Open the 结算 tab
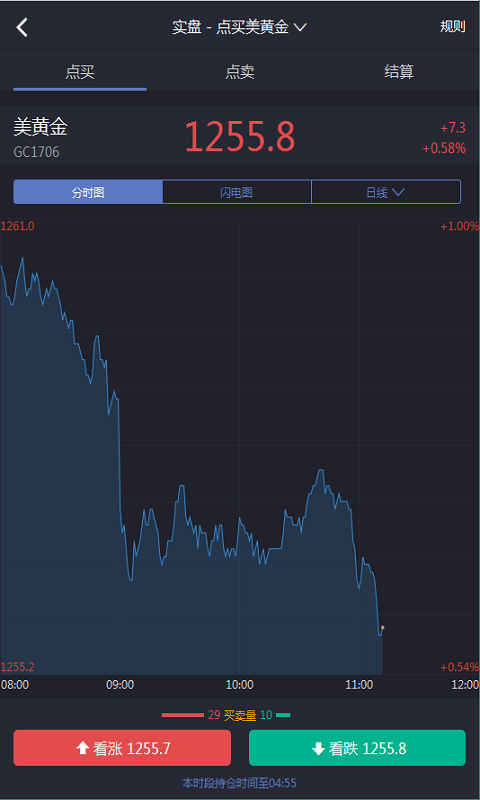 (x=399, y=72)
